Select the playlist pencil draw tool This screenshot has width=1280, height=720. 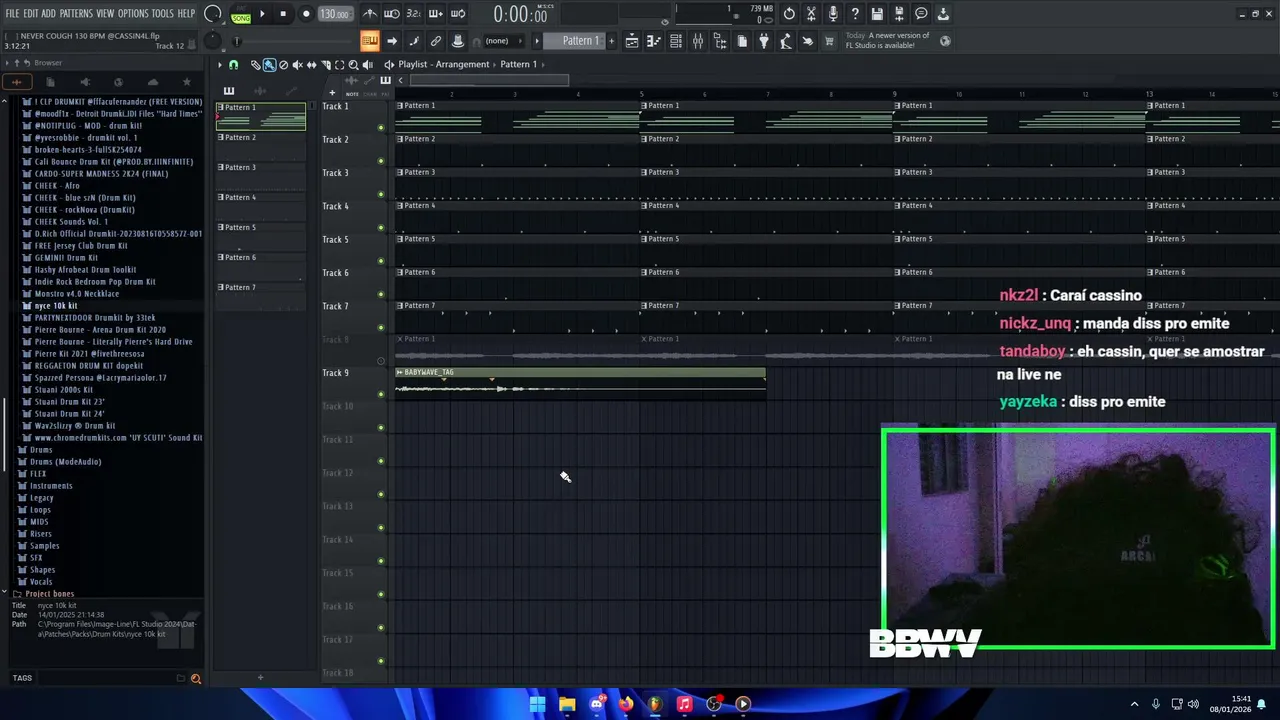(x=255, y=65)
